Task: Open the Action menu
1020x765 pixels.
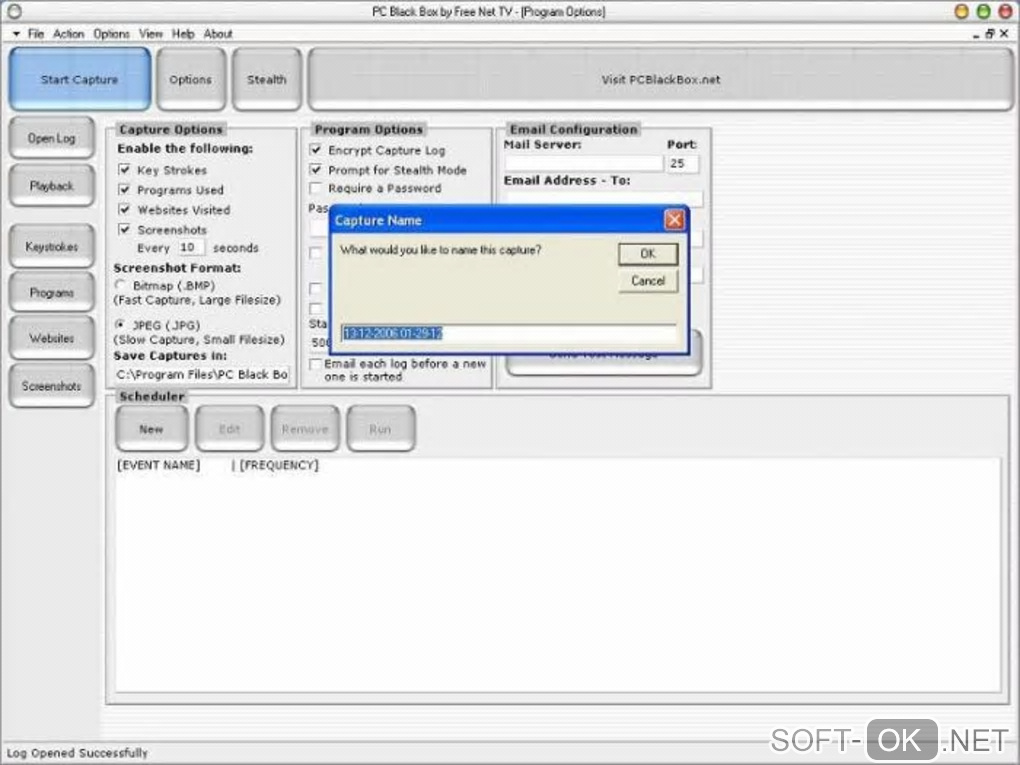Action: pyautogui.click(x=68, y=34)
